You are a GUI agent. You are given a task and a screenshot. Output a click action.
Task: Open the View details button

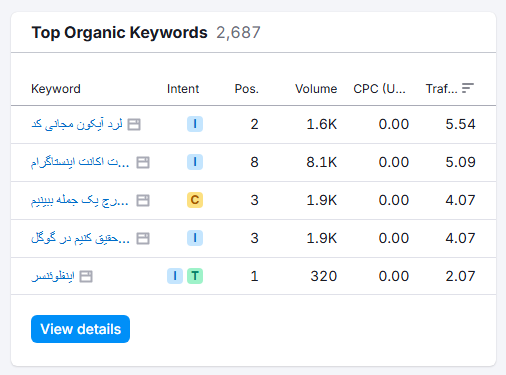[x=80, y=329]
